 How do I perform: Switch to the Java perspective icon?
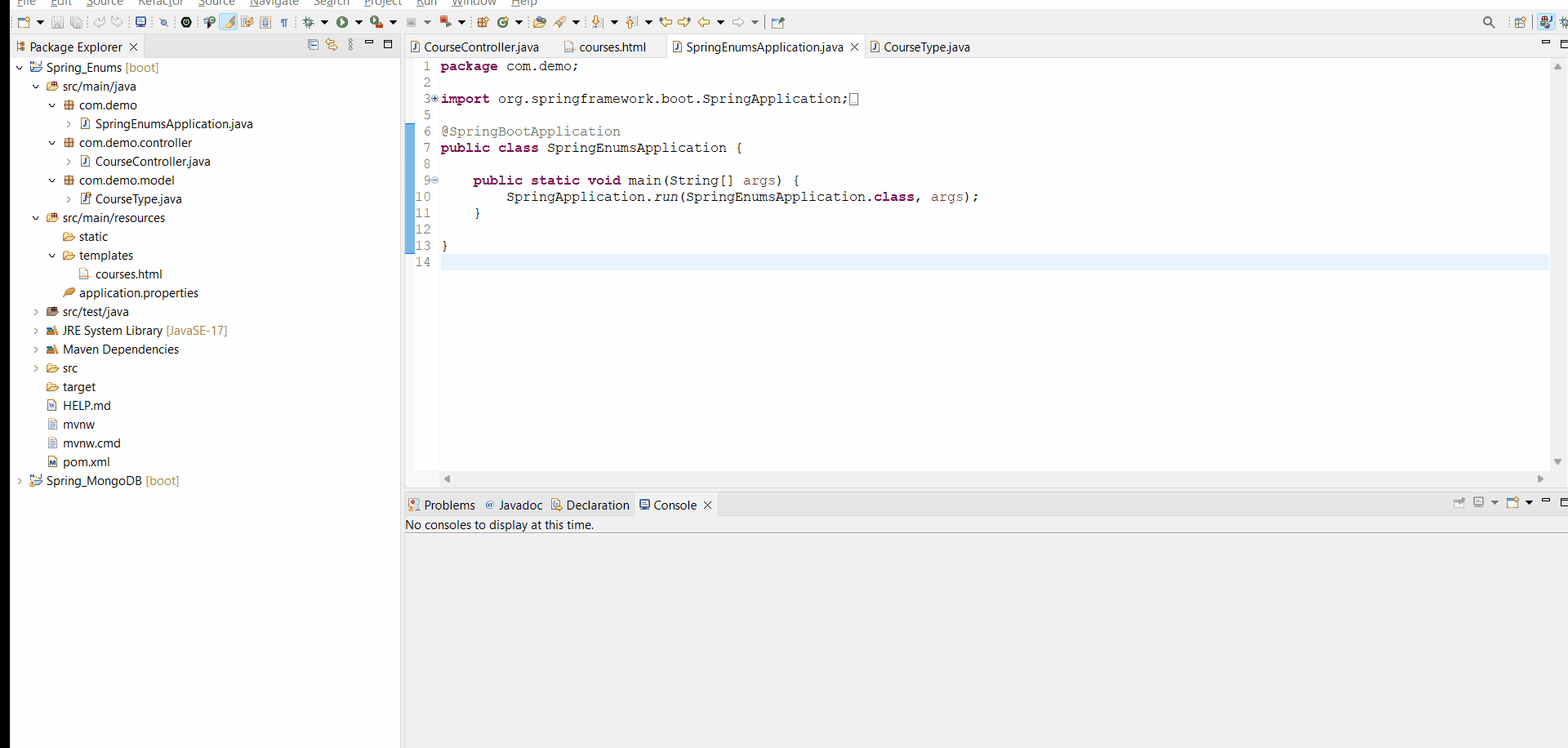1546,22
